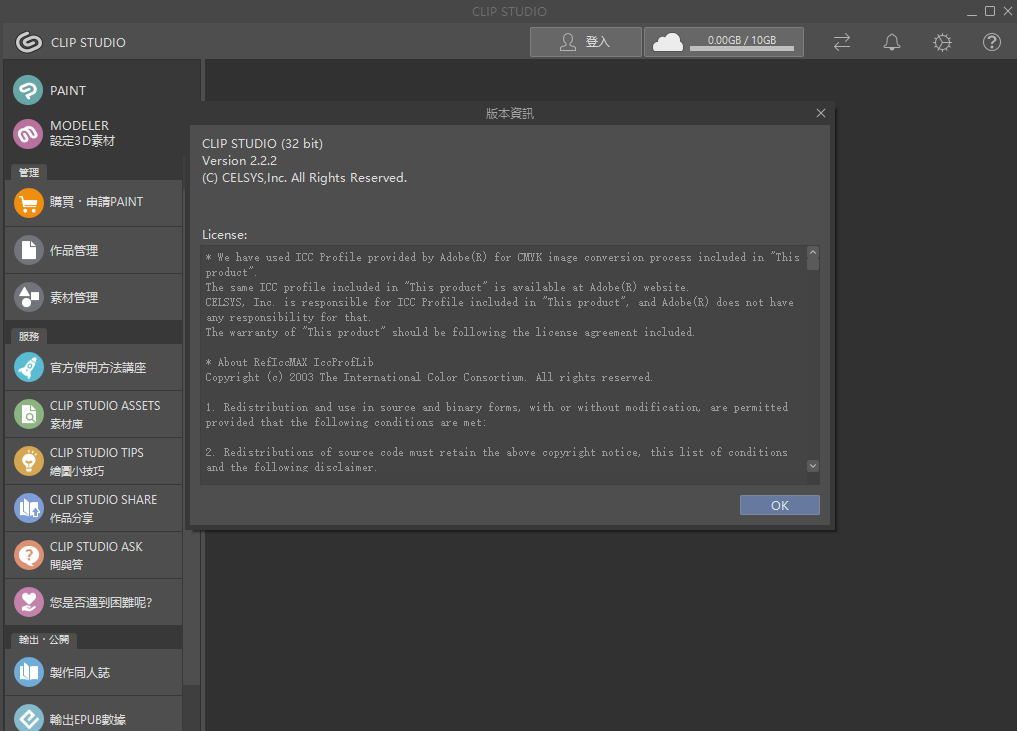This screenshot has width=1017, height=731.
Task: Select the 官方使用方法講座 label
Action: tap(98, 368)
